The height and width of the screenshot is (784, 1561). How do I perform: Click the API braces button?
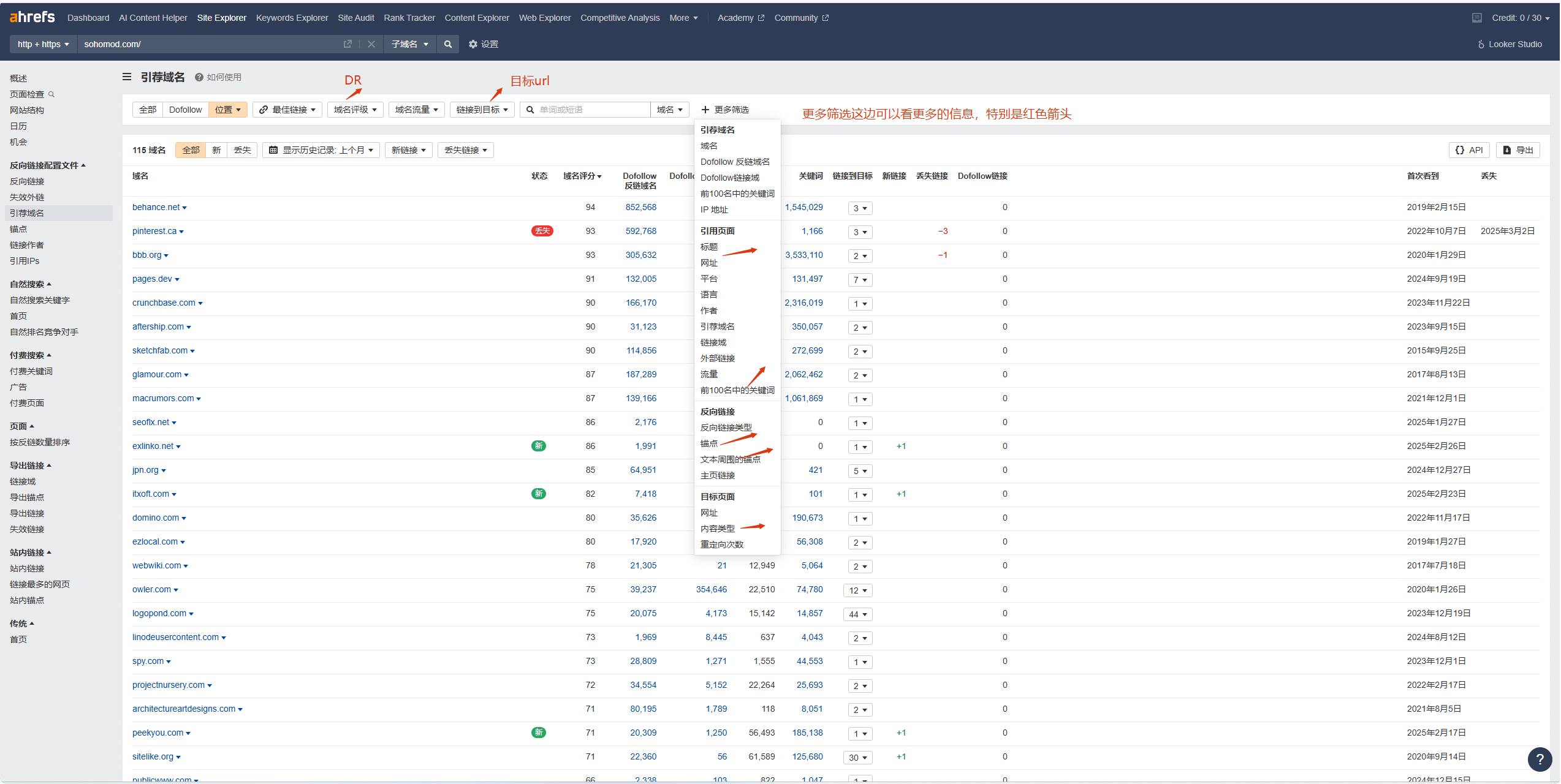(1470, 150)
